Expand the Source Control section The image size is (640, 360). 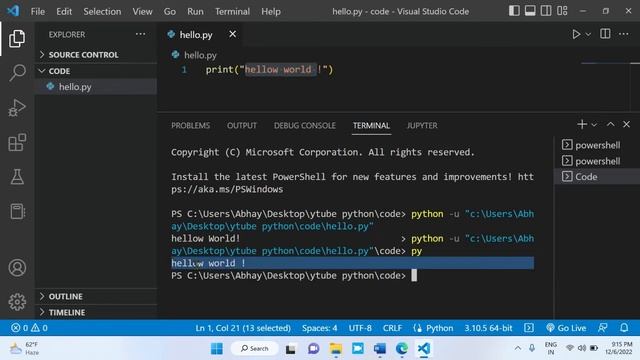96,55
